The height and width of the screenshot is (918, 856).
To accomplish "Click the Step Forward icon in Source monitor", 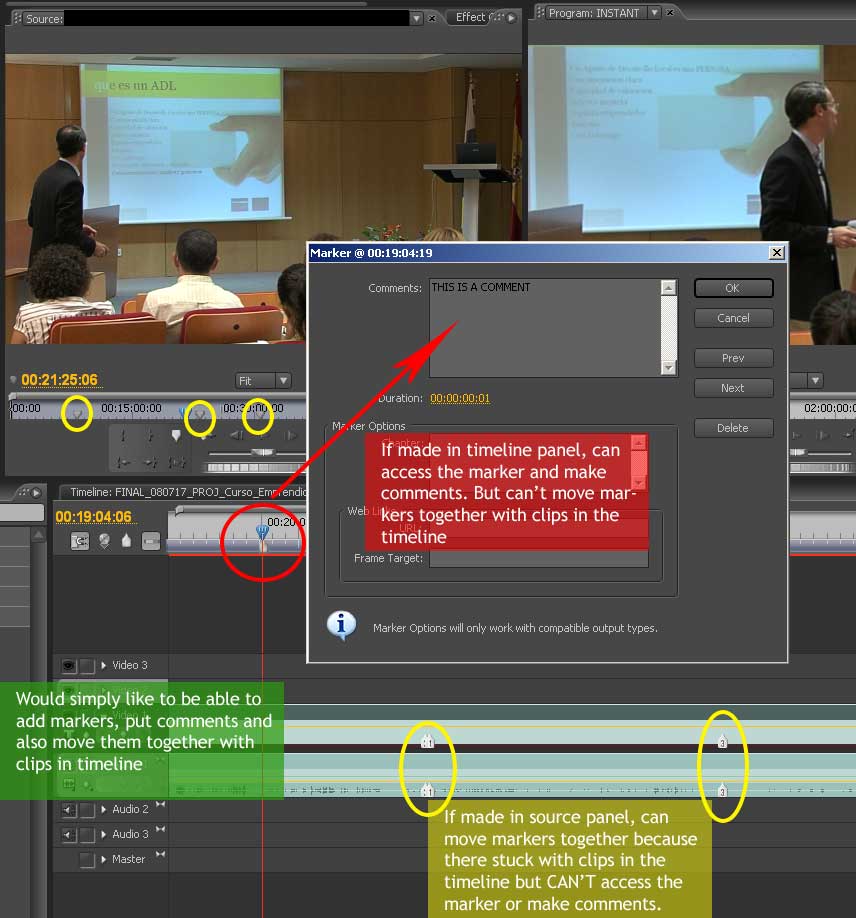I will [290, 436].
